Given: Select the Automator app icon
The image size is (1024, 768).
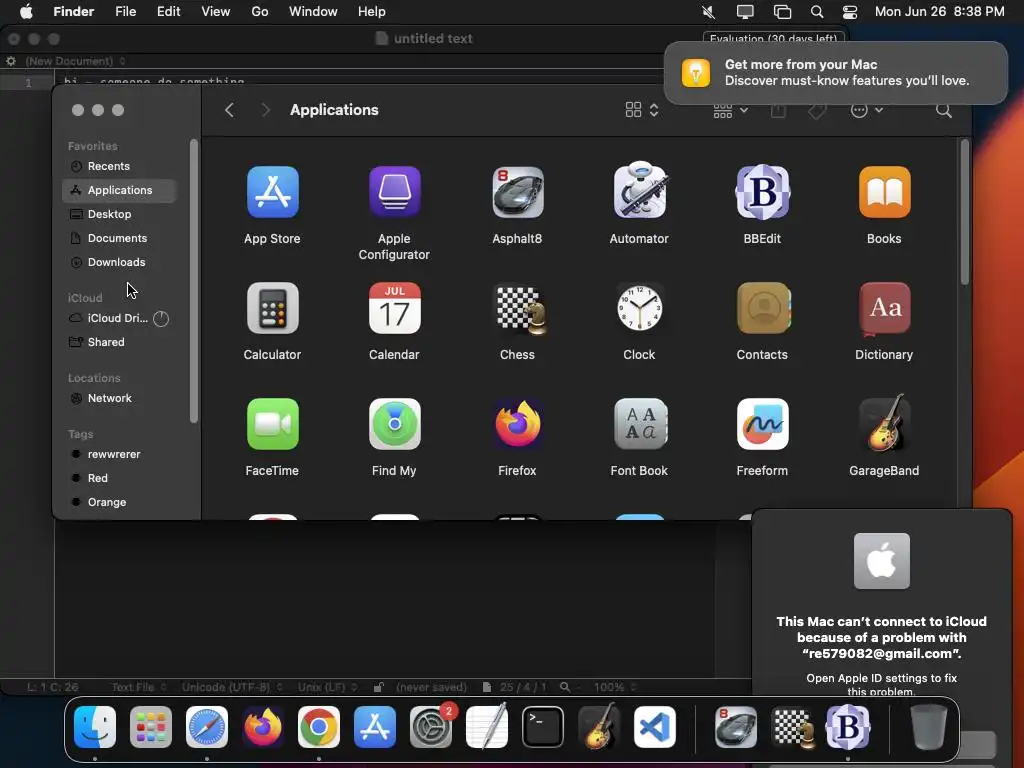Looking at the screenshot, I should (x=639, y=191).
